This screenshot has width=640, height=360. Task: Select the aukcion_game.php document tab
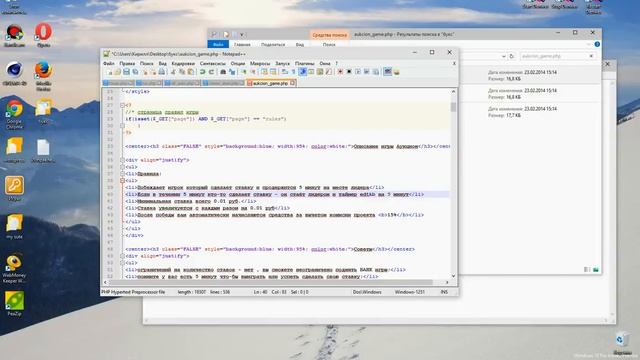(x=270, y=83)
